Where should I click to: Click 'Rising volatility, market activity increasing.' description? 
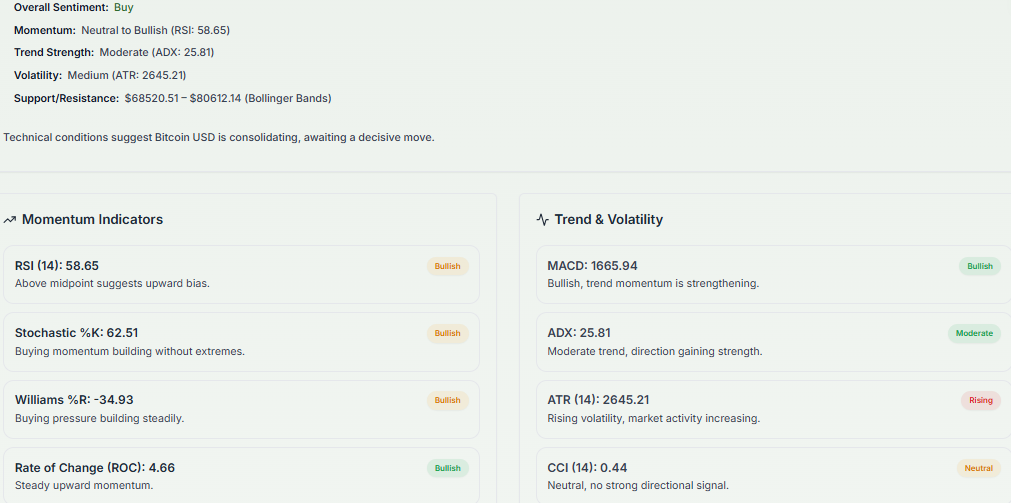pyautogui.click(x=654, y=419)
